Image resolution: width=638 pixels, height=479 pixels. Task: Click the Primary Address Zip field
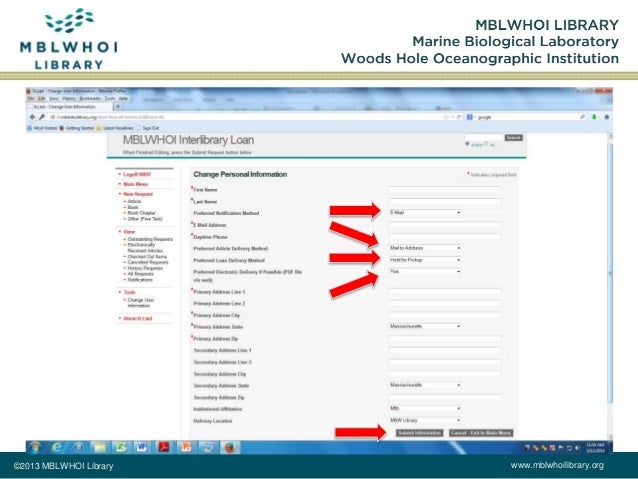[x=445, y=339]
